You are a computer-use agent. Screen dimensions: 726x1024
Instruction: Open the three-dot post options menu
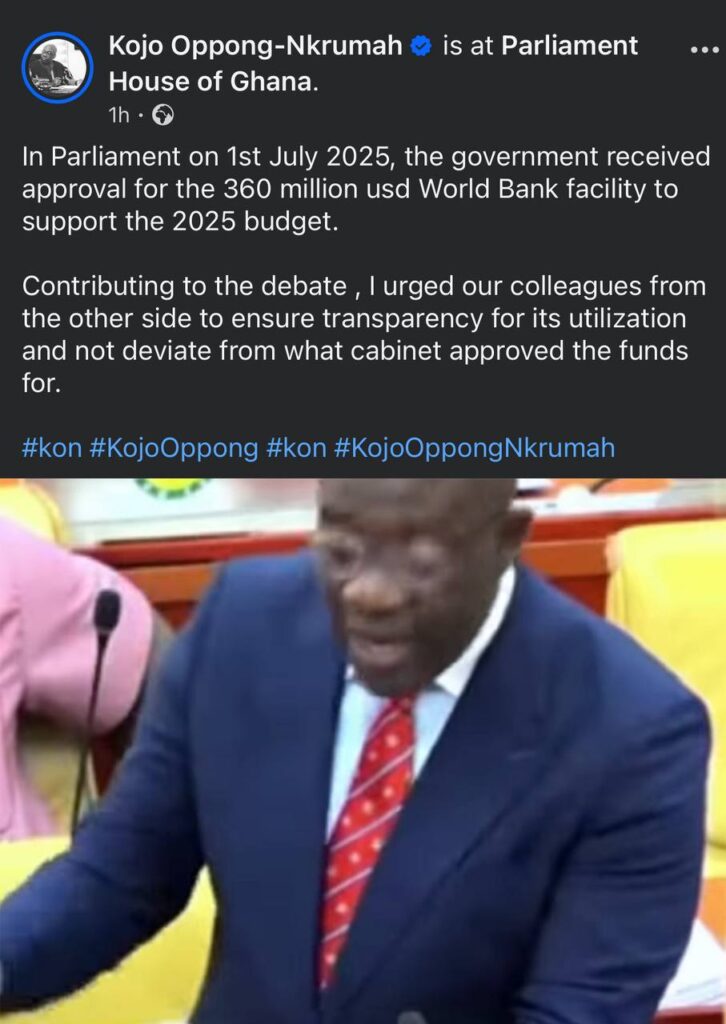[705, 50]
